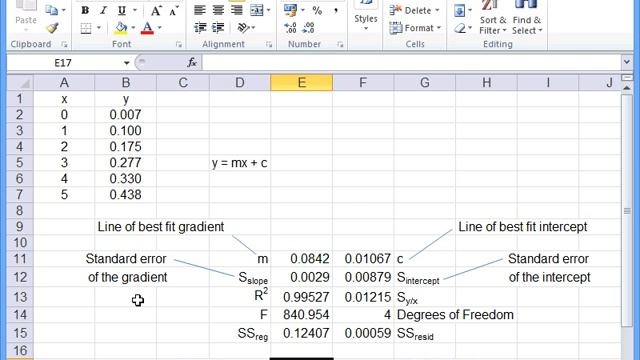This screenshot has height=360, width=640.
Task: Apply the yellow Fill Color bucket
Action: tap(121, 28)
